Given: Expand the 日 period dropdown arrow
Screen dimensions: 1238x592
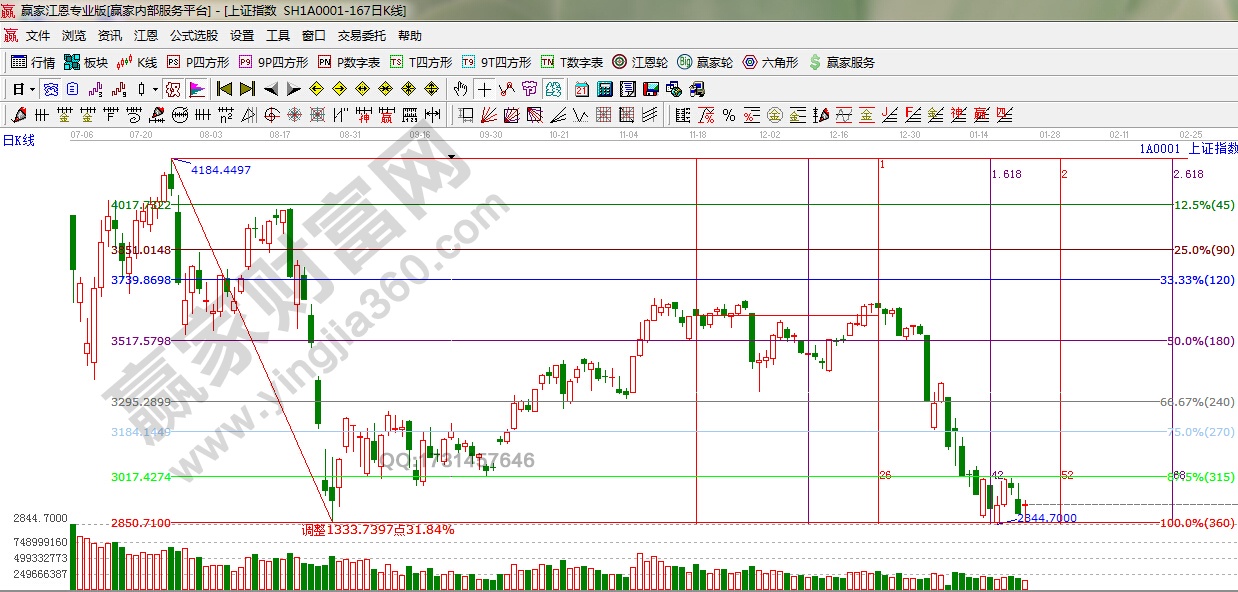Looking at the screenshot, I should pyautogui.click(x=32, y=89).
